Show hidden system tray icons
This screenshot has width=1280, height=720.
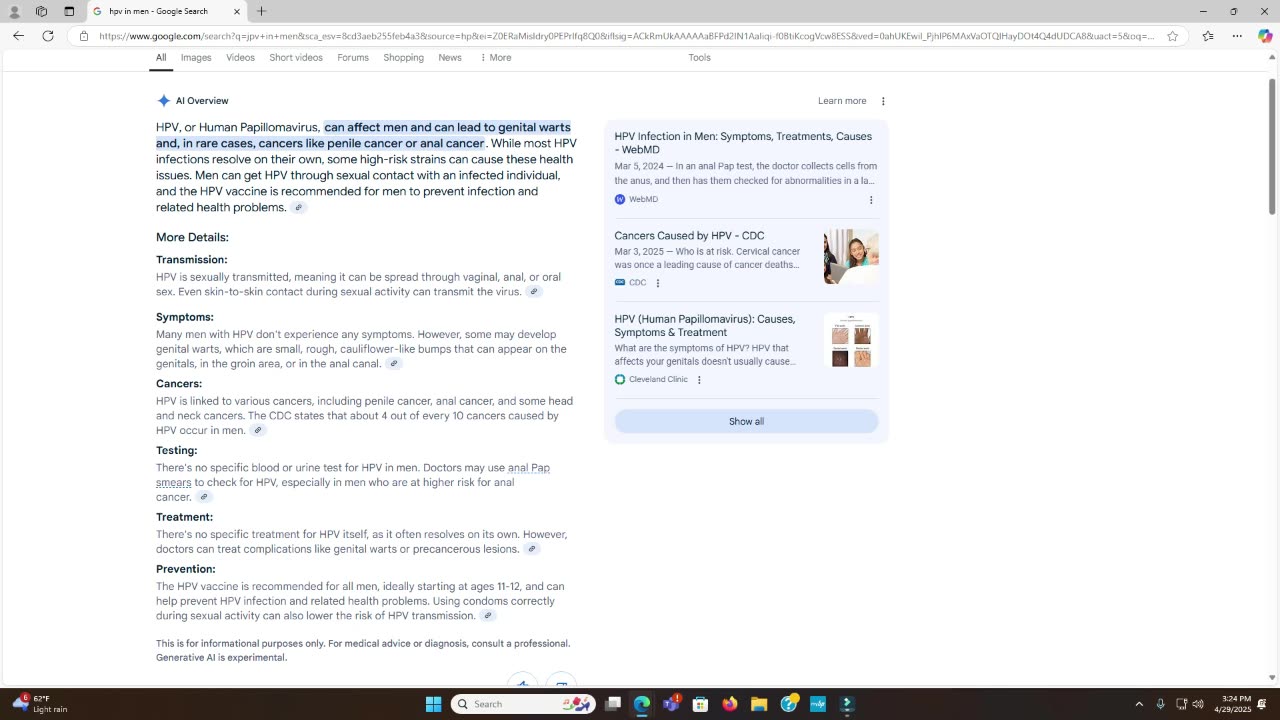[x=1139, y=704]
